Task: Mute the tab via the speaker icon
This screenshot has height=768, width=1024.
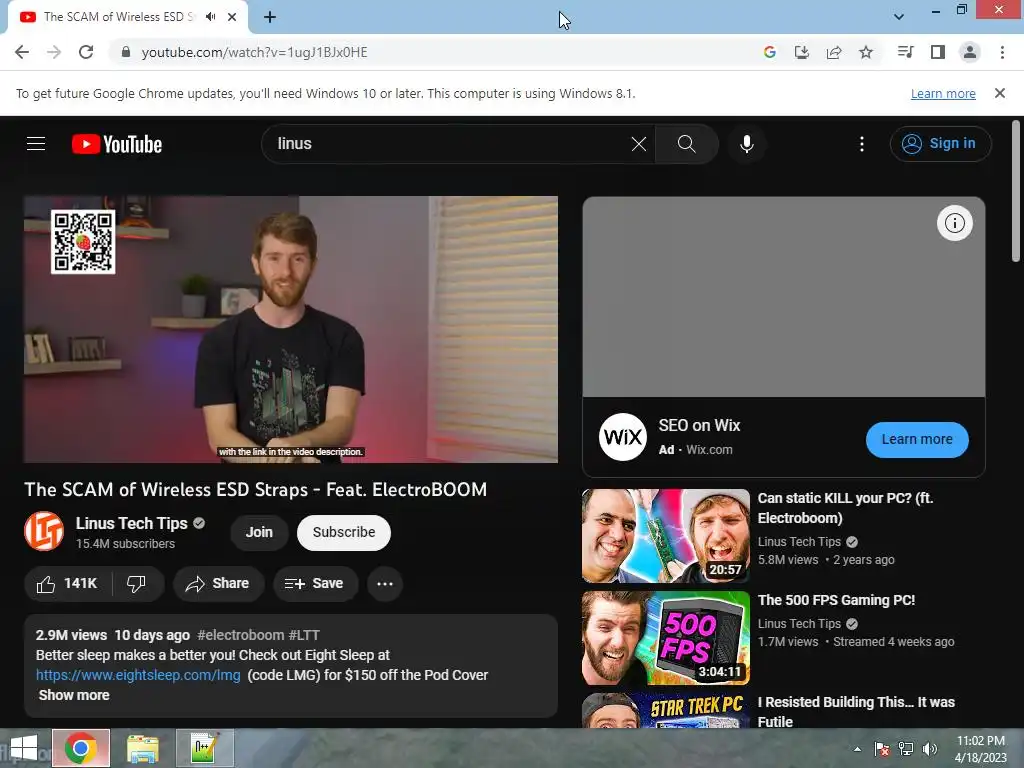Action: click(210, 17)
